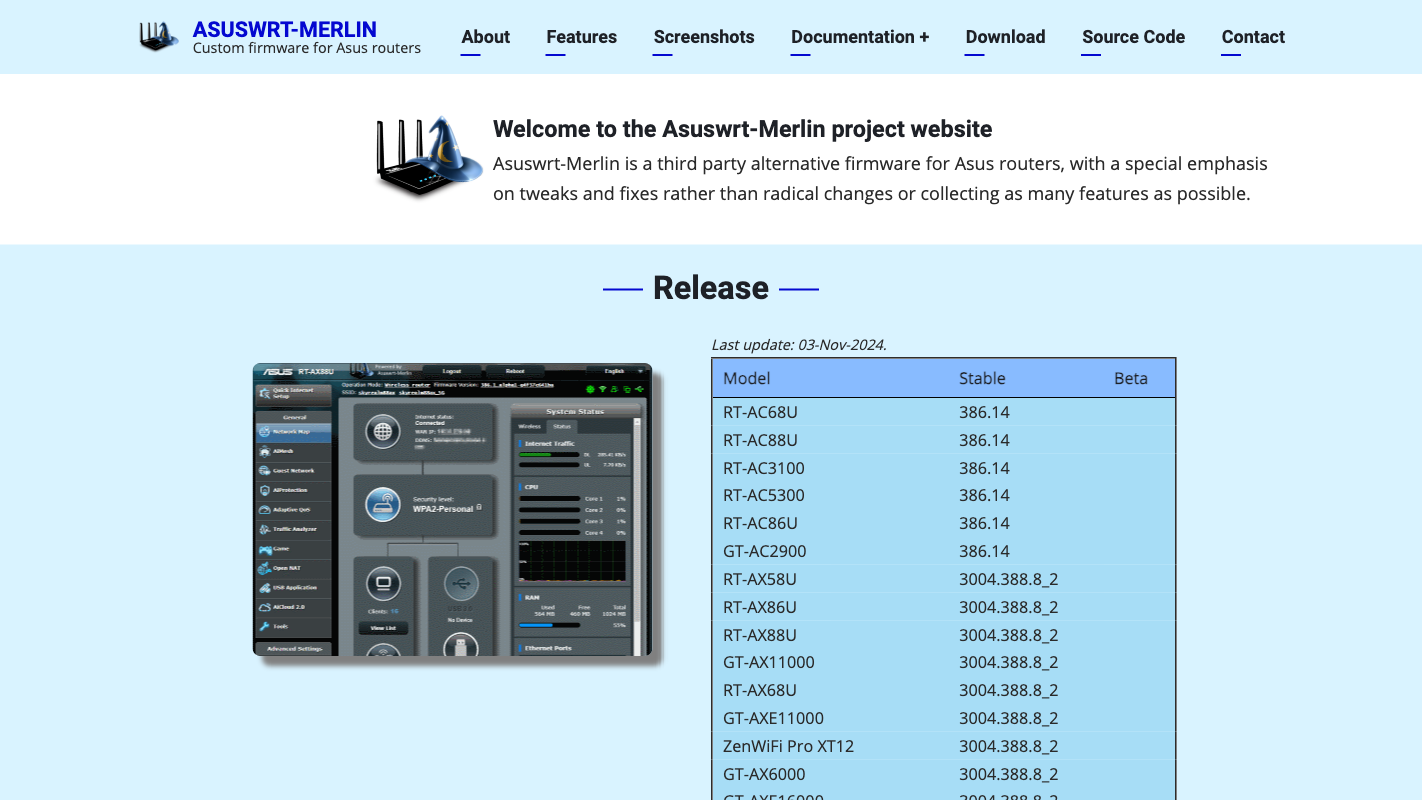Open the Download page
This screenshot has width=1422, height=800.
(1005, 37)
